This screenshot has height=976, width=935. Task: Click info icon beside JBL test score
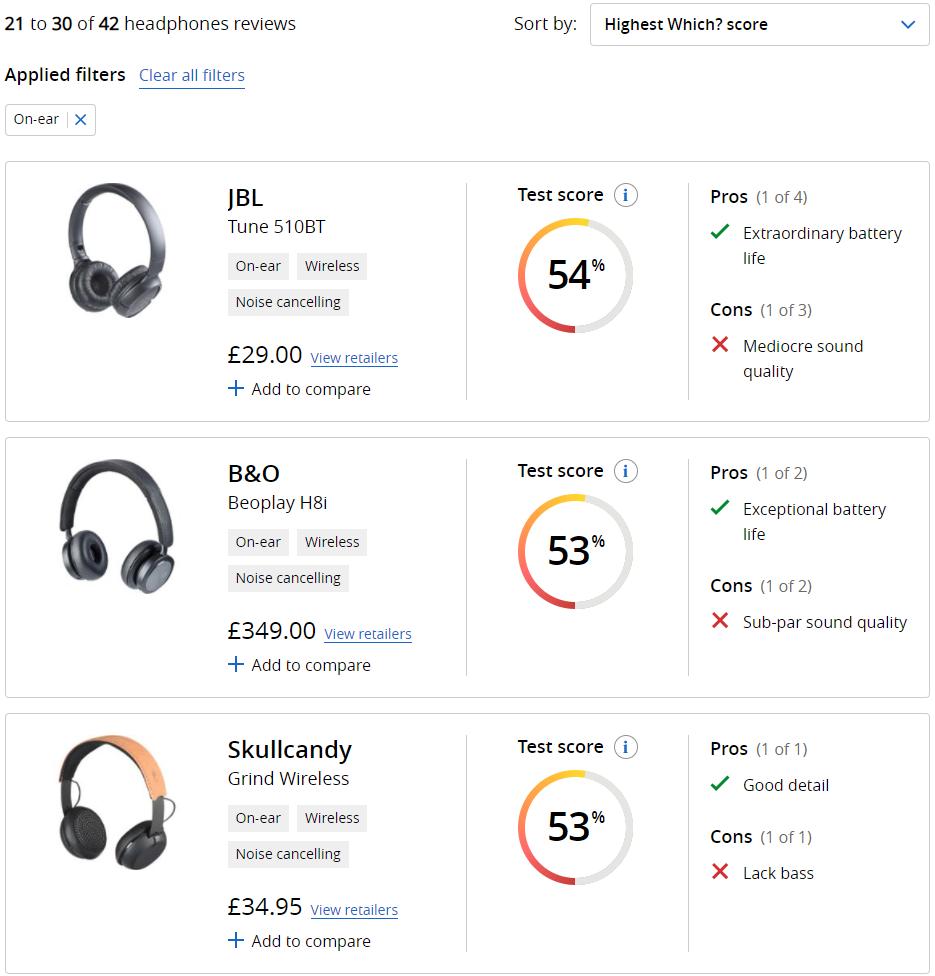coord(626,195)
